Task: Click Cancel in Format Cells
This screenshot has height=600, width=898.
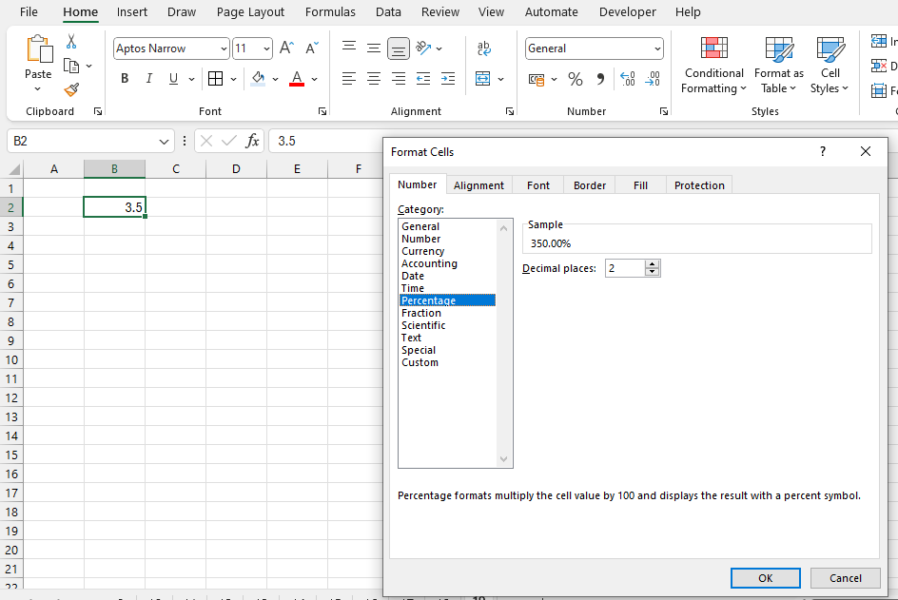Action: 845,578
